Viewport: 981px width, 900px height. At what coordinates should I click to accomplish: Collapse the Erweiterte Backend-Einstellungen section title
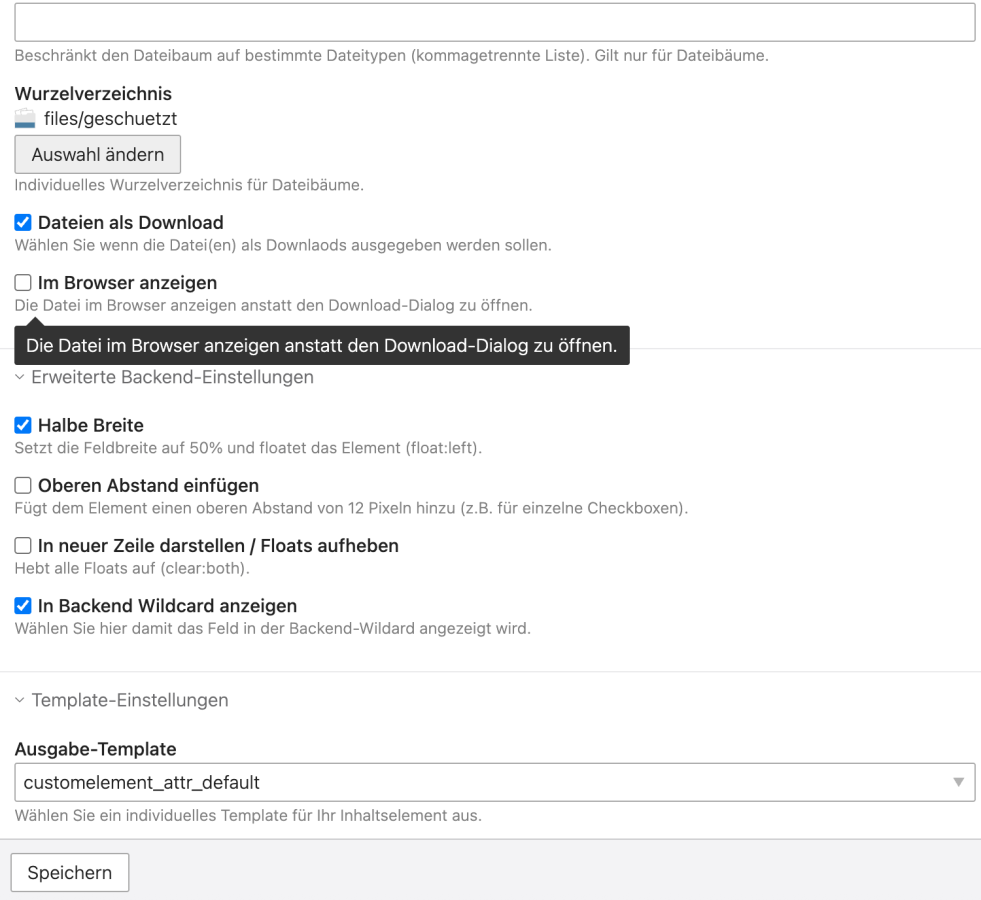pyautogui.click(x=172, y=378)
